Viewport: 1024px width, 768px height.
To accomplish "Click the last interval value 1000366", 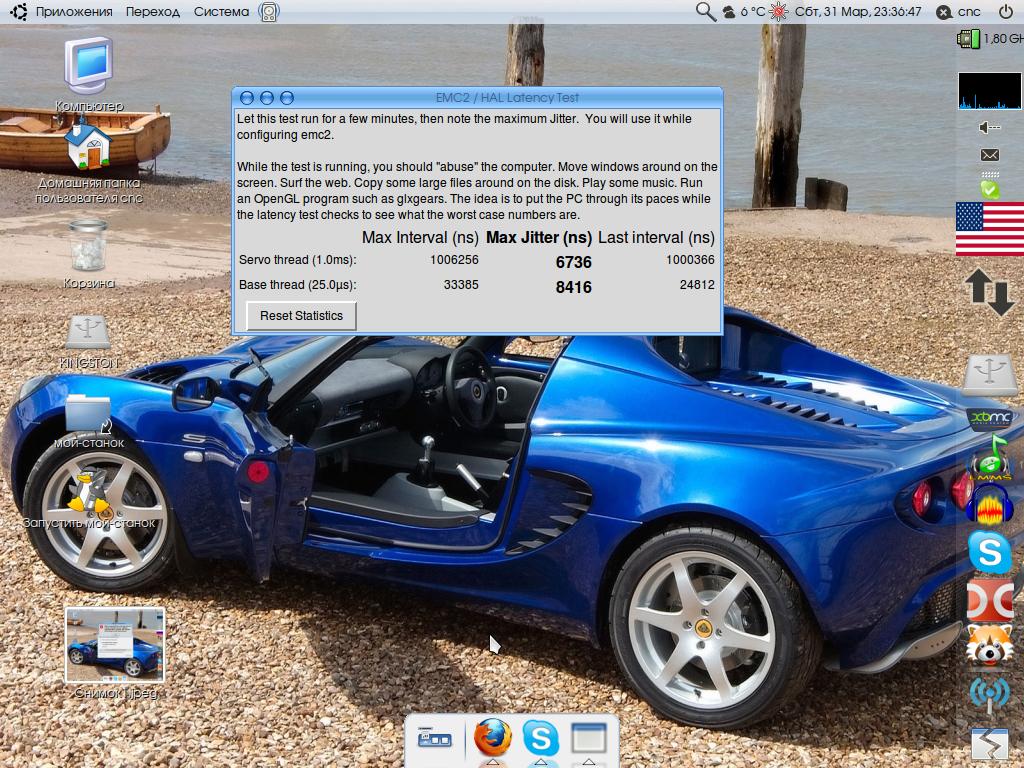I will pos(690,260).
